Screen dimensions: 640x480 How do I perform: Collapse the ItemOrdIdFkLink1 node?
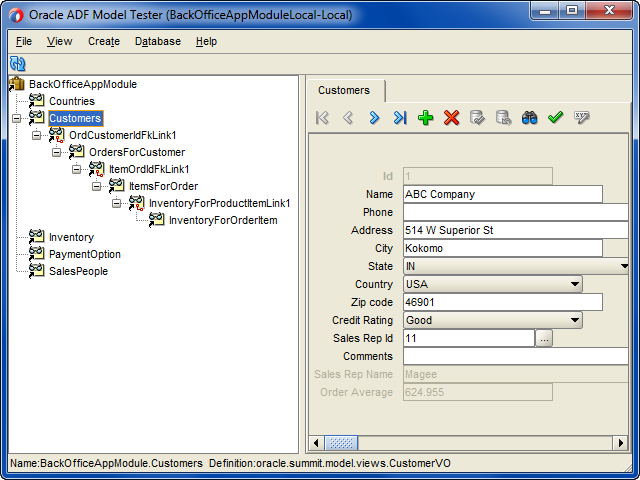76,169
